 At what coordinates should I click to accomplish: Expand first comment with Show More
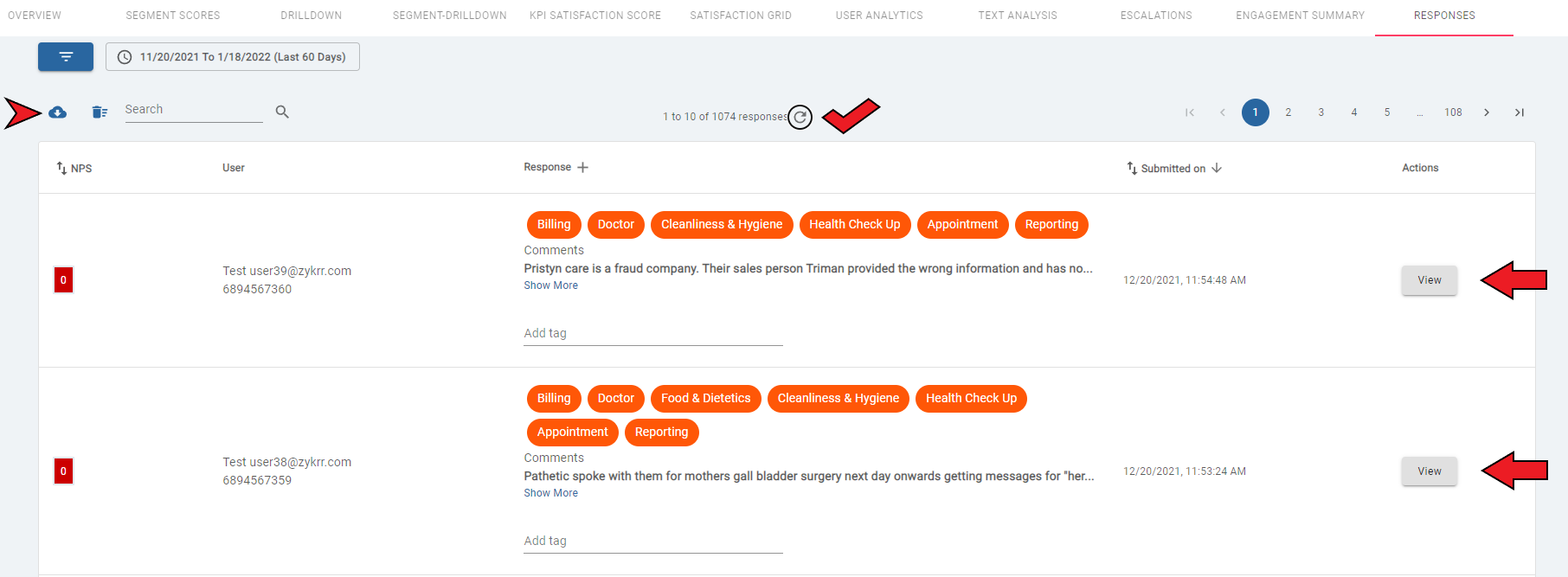tap(550, 285)
